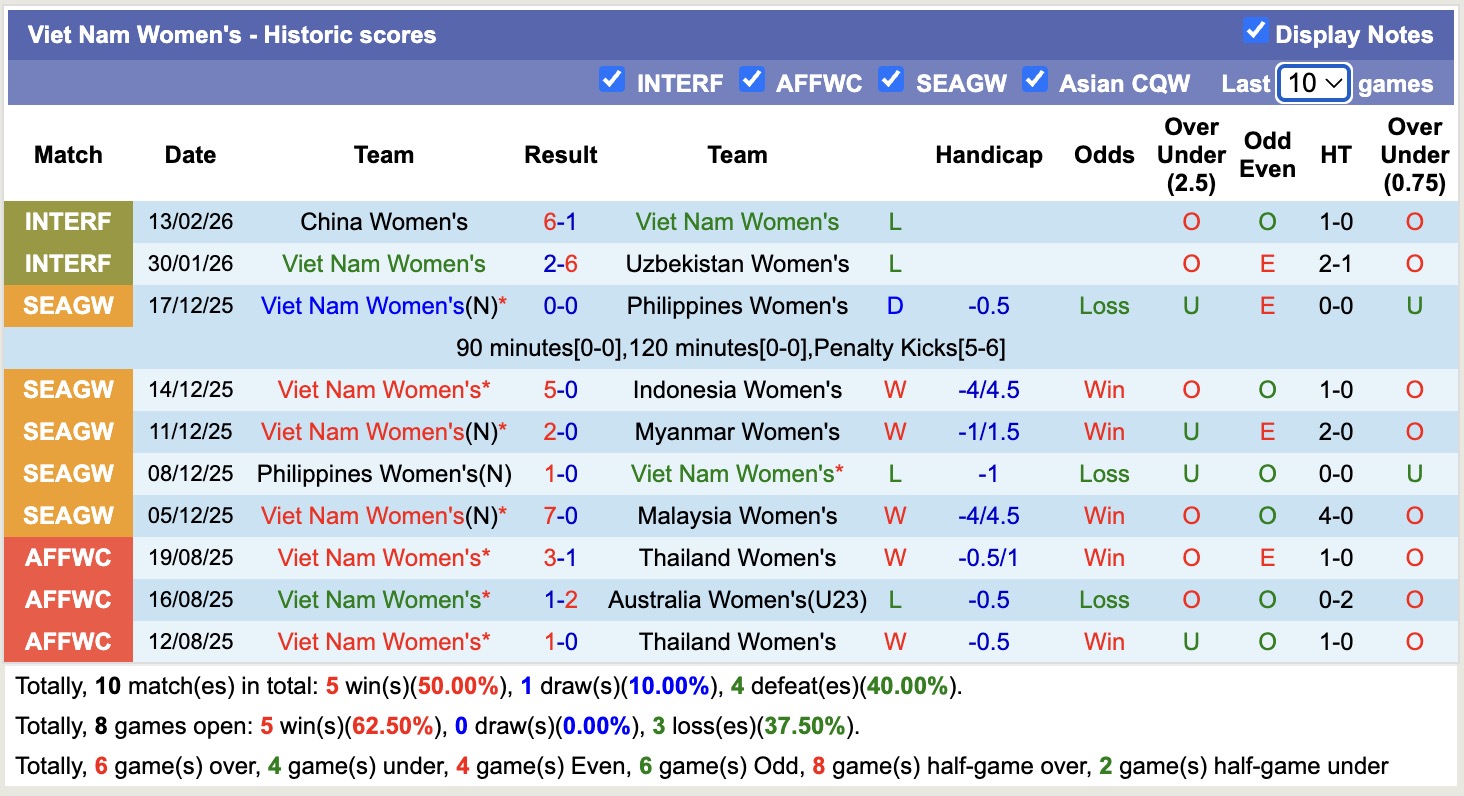
Task: Open the Last games count dropdown
Action: pos(1314,83)
